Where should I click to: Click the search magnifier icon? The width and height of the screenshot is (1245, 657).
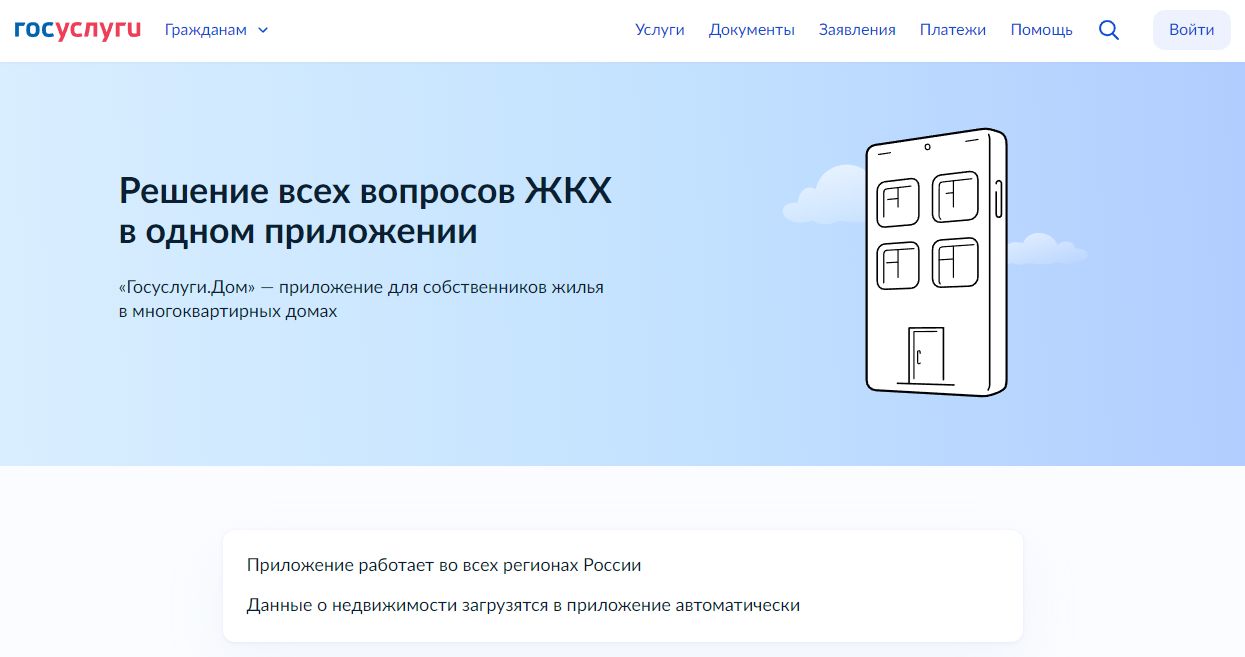(x=1108, y=30)
